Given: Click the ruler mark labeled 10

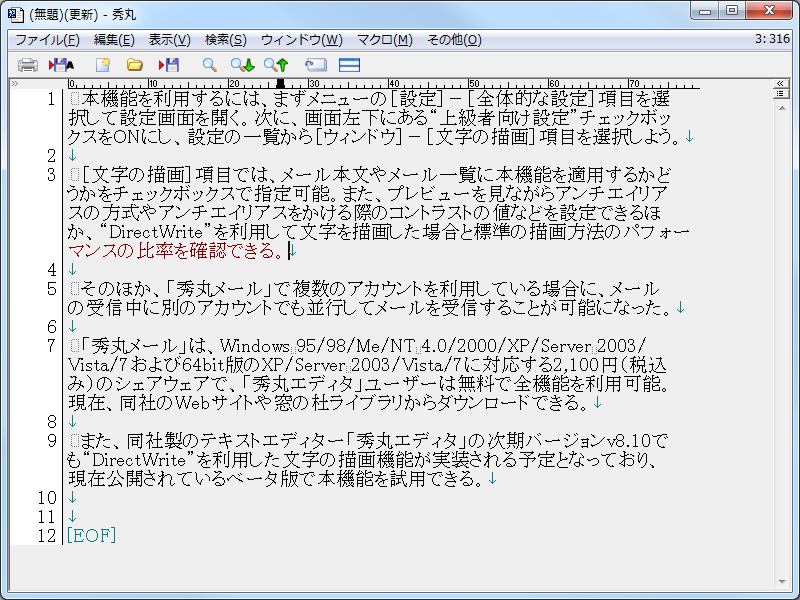Looking at the screenshot, I should (152, 84).
